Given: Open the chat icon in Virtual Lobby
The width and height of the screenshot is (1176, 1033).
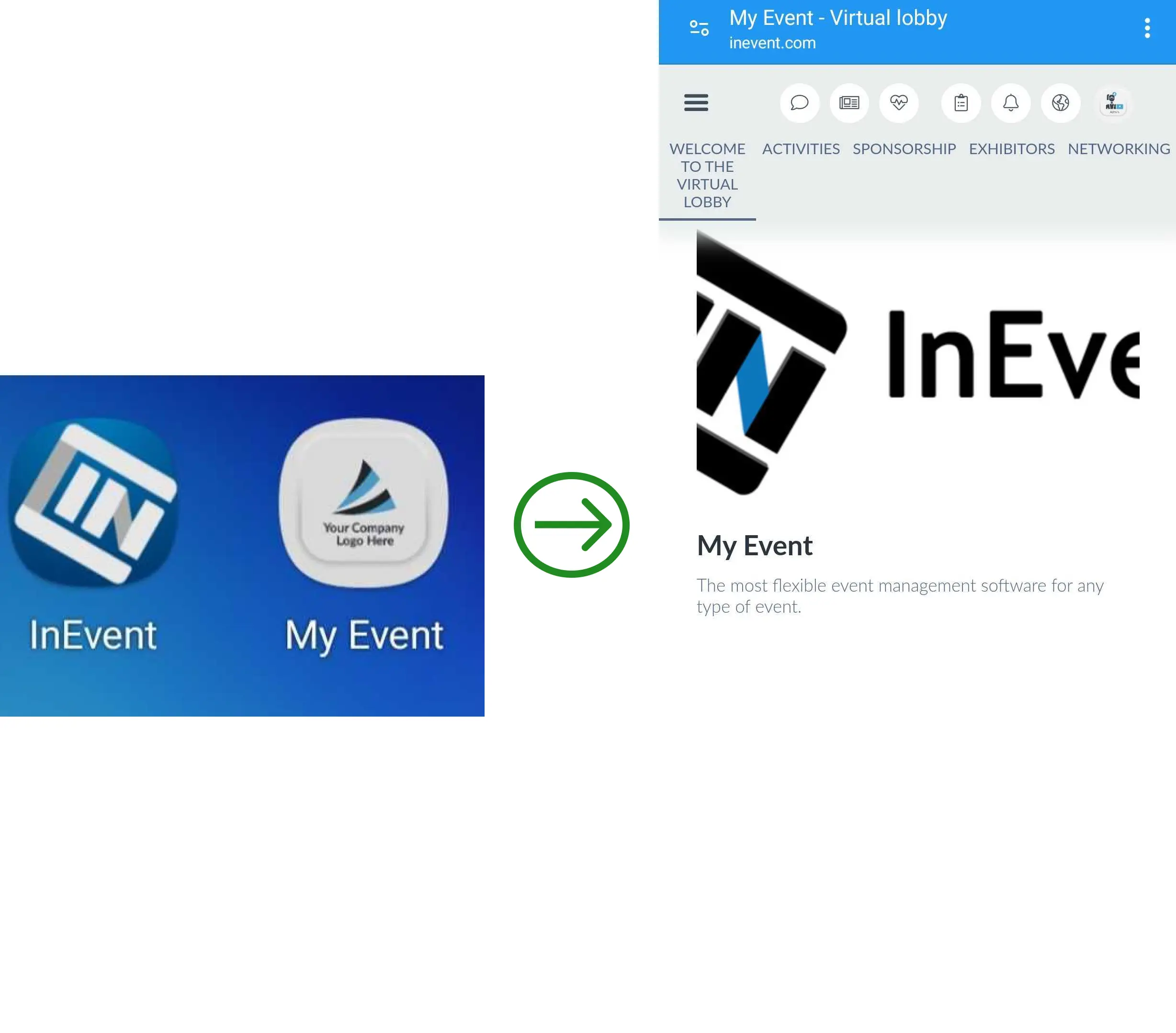Looking at the screenshot, I should click(x=800, y=102).
